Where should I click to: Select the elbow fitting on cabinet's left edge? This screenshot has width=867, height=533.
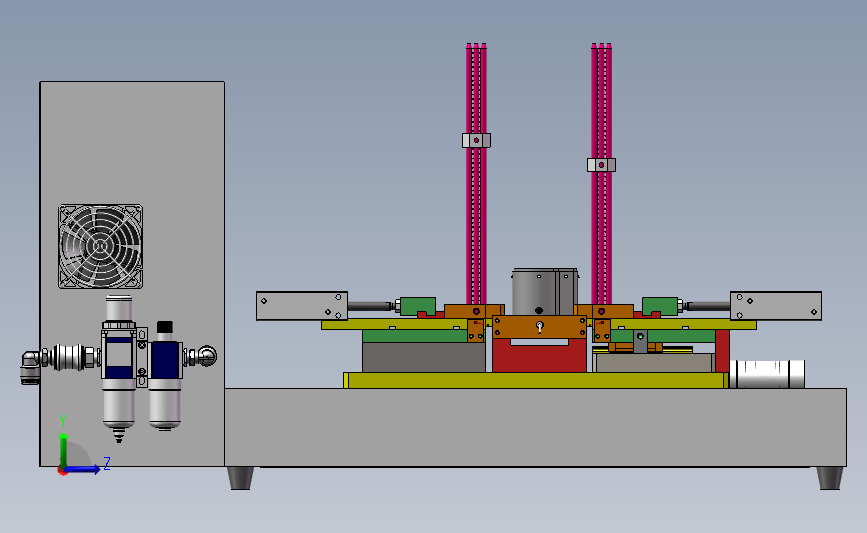pos(29,367)
